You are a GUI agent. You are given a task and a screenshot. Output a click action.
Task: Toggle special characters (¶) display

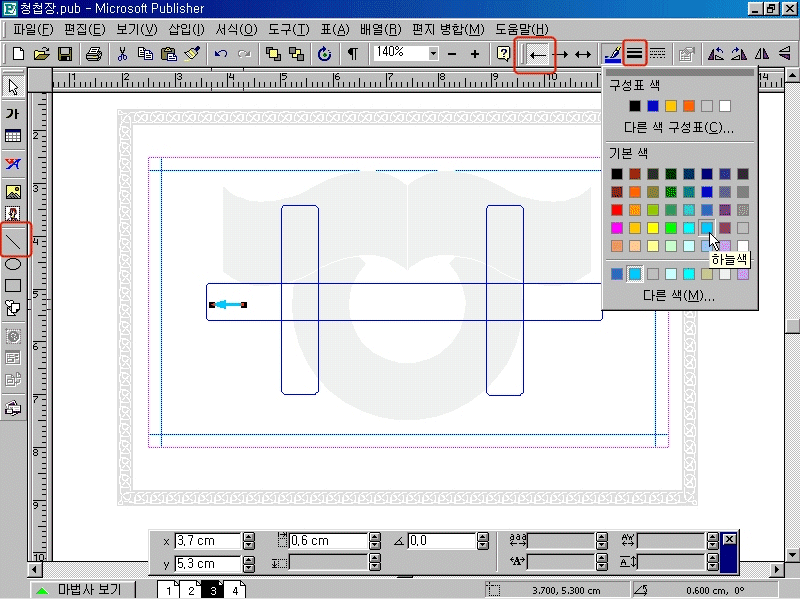353,54
